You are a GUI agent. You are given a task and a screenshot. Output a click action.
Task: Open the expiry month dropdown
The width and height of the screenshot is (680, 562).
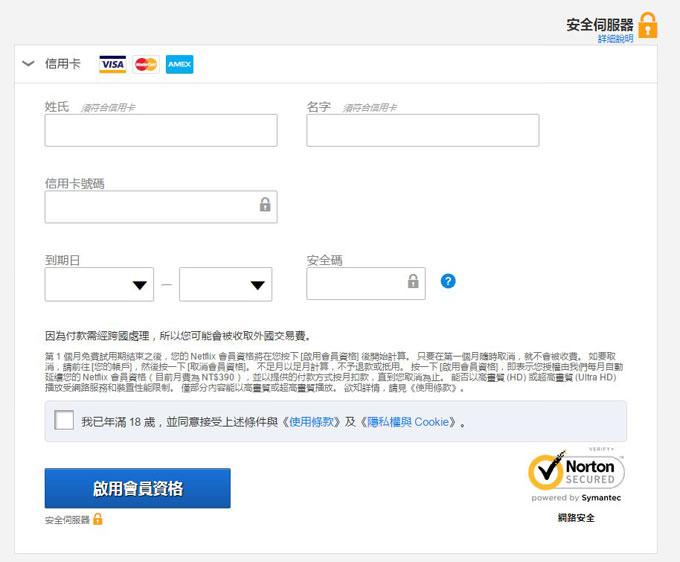99,284
